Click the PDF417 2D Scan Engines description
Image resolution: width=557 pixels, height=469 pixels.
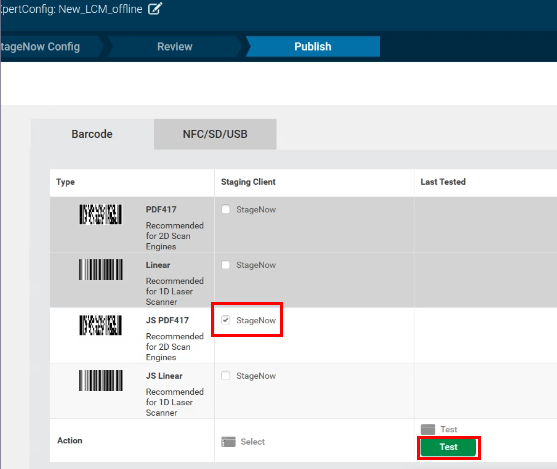tap(174, 236)
